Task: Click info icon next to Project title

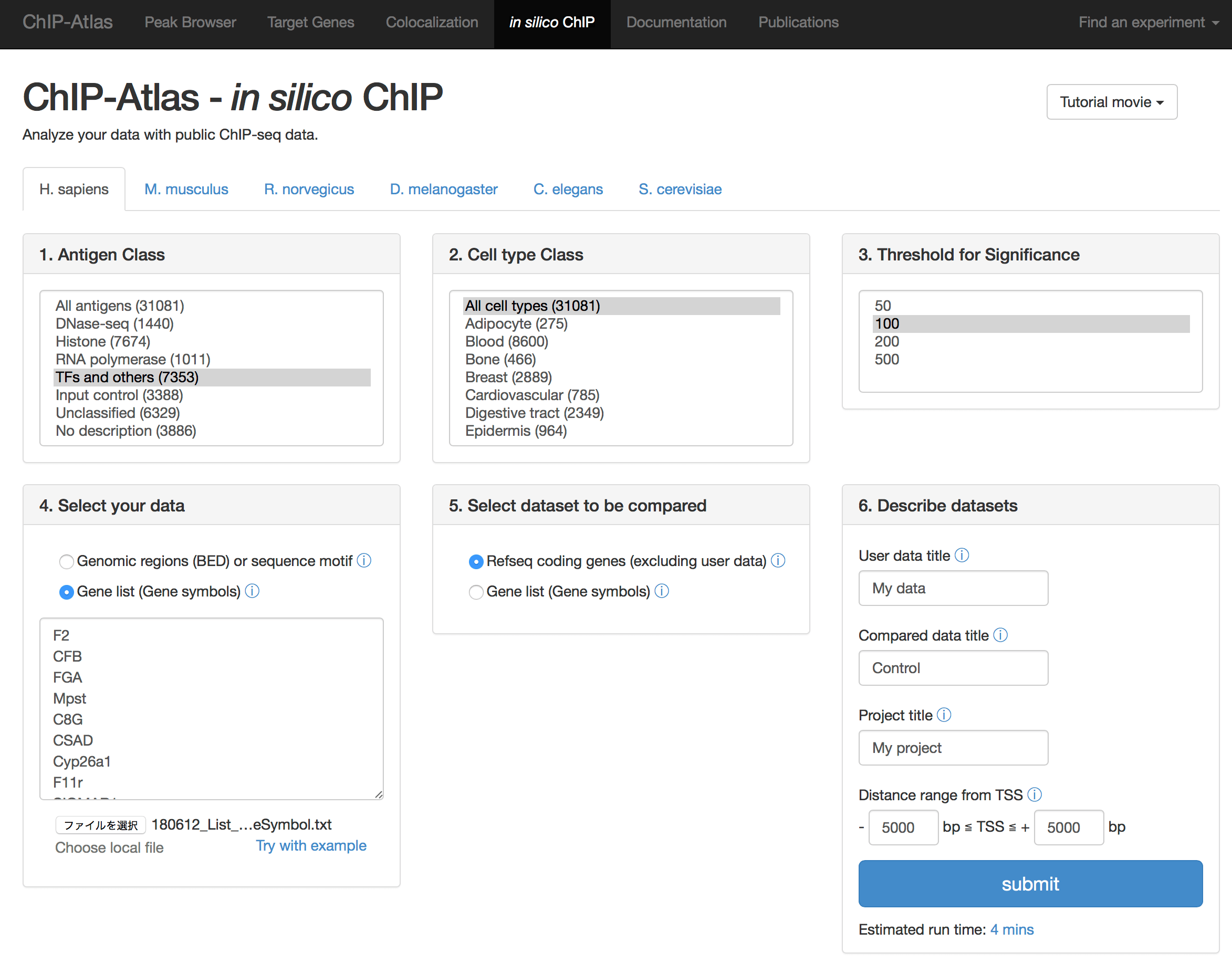Action: pos(944,715)
